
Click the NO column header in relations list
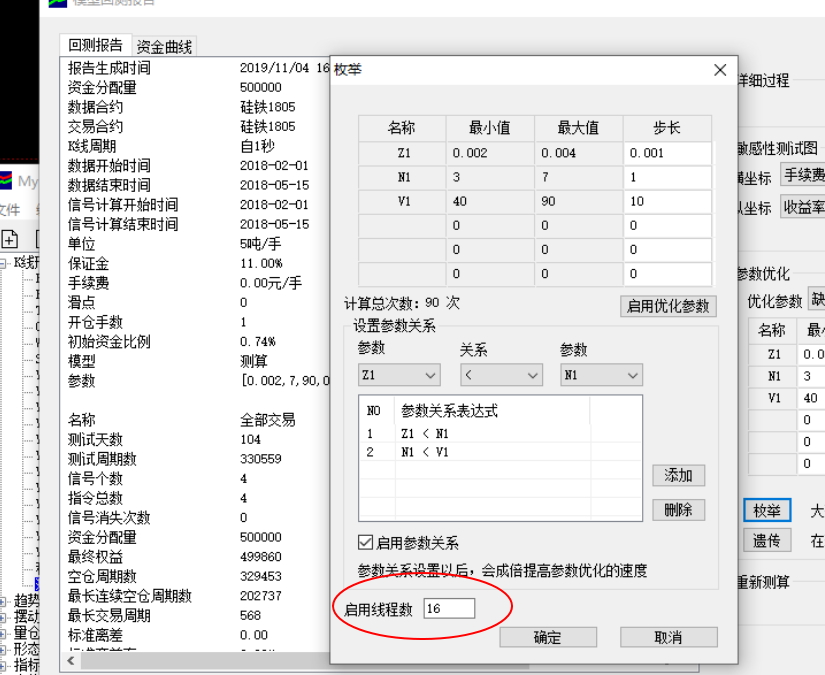pyautogui.click(x=374, y=411)
